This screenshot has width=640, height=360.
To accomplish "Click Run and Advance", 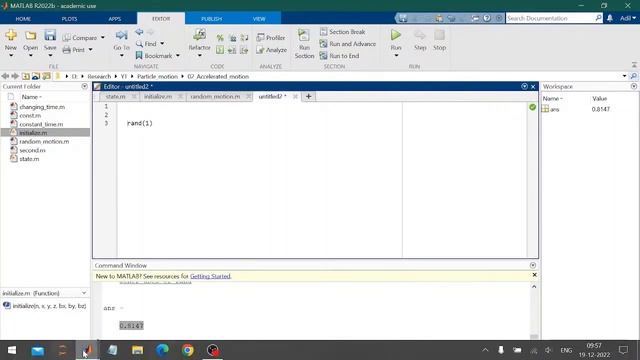I will [348, 44].
